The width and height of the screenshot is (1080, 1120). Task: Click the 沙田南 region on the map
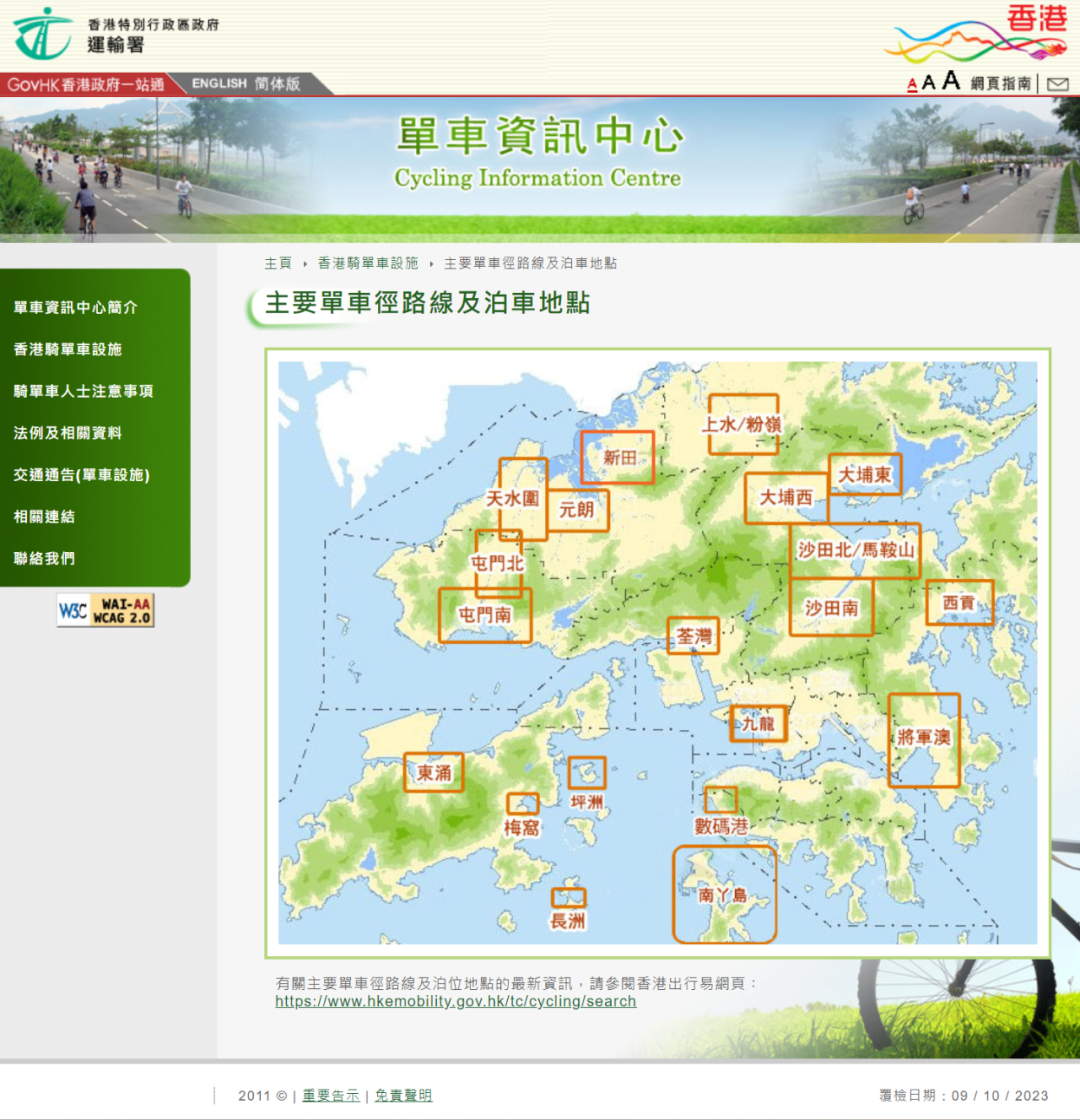point(831,607)
